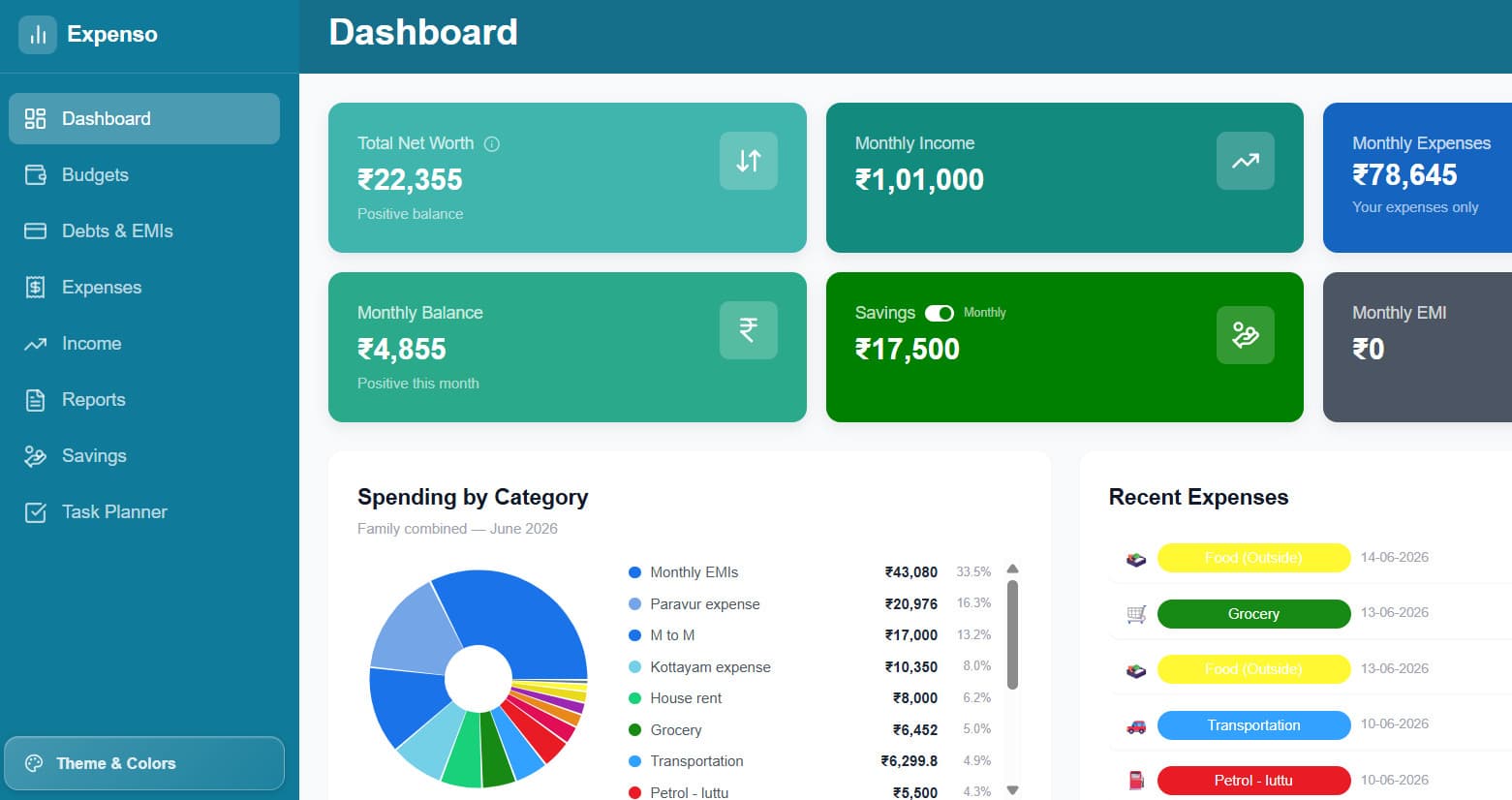Screen dimensions: 1512x800
Task: Click the Reports document icon
Action: tap(35, 399)
